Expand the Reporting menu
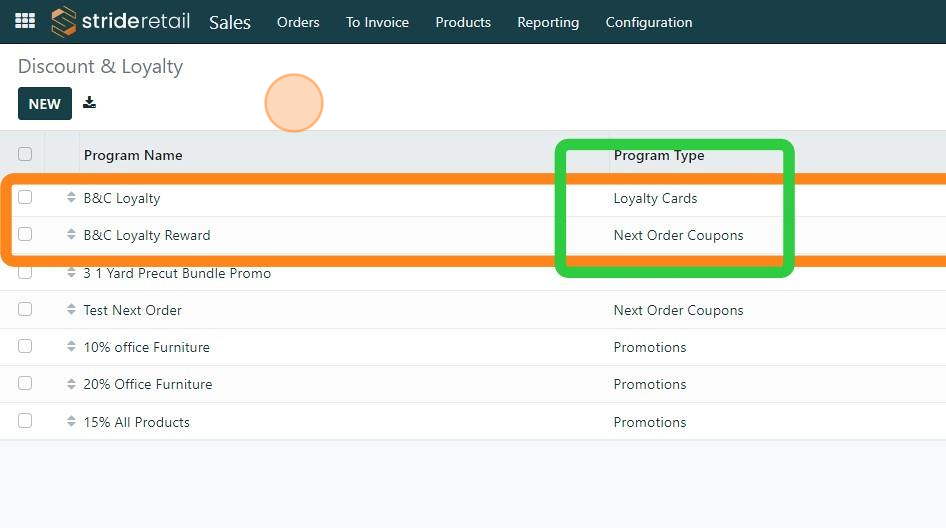Image resolution: width=946 pixels, height=528 pixels. point(548,22)
